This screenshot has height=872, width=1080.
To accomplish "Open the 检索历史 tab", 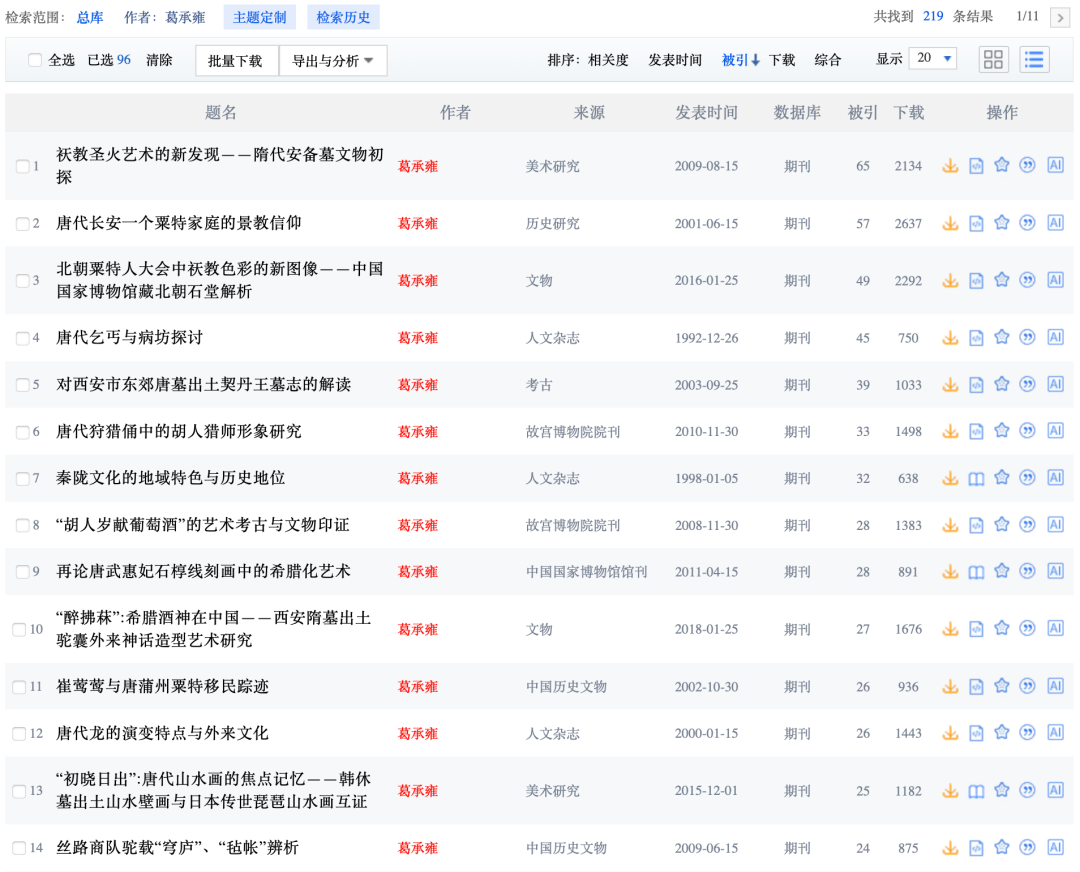I will click(343, 17).
